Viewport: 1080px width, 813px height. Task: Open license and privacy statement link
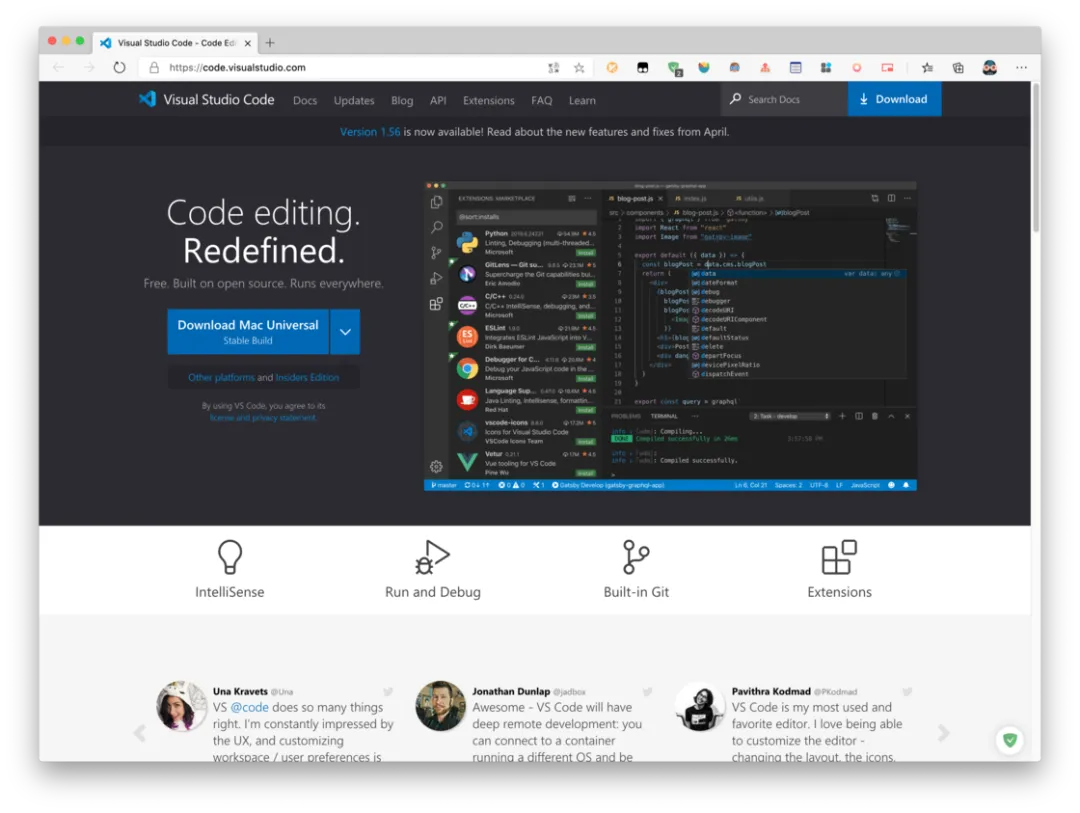263,418
